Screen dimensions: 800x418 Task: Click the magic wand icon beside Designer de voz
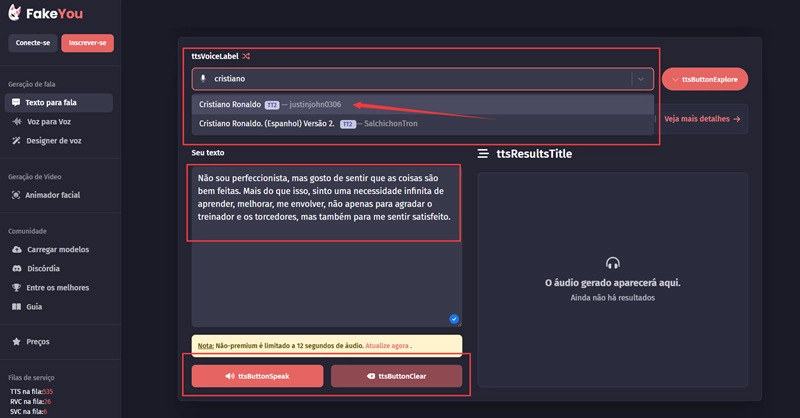(16, 140)
